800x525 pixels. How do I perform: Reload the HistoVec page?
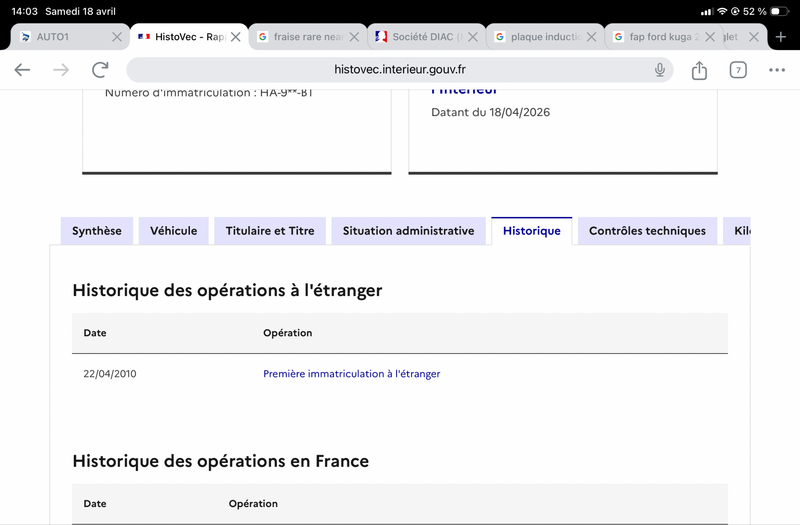point(100,70)
